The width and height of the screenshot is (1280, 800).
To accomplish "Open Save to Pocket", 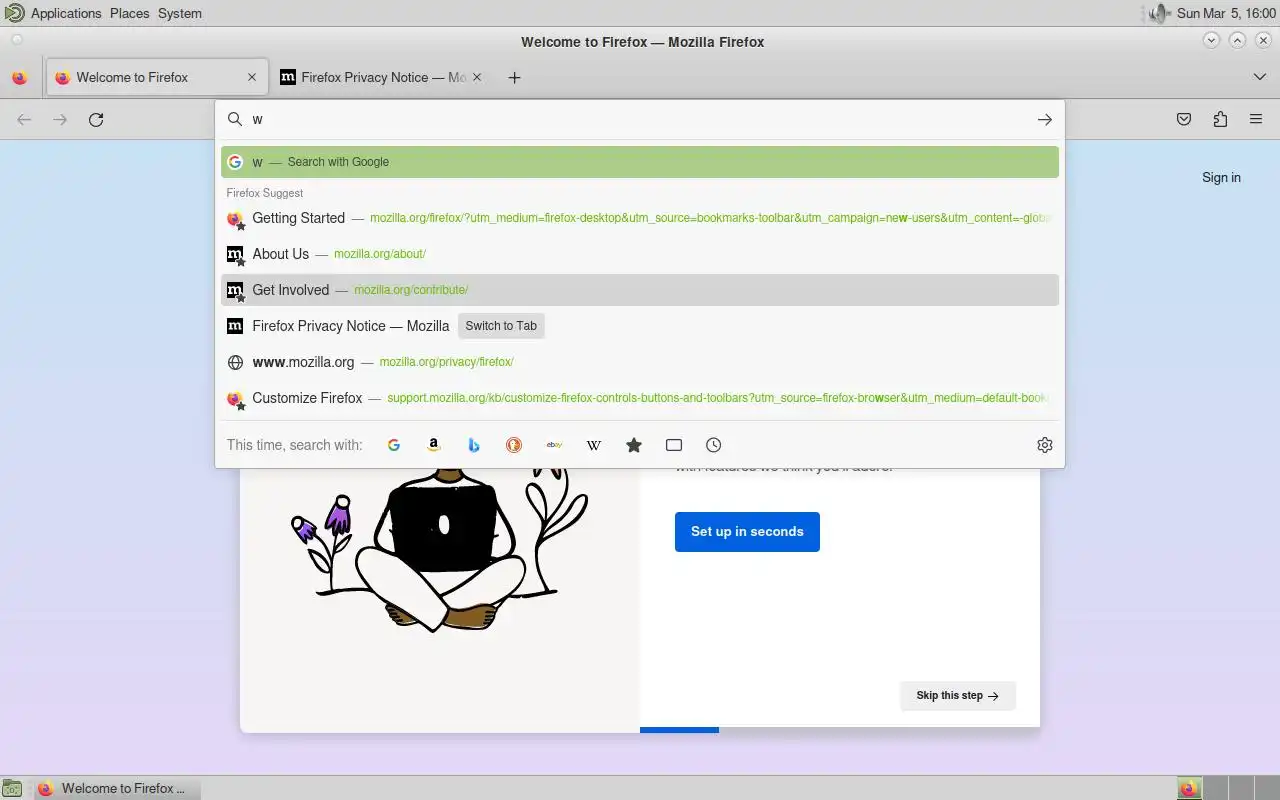I will (1184, 120).
